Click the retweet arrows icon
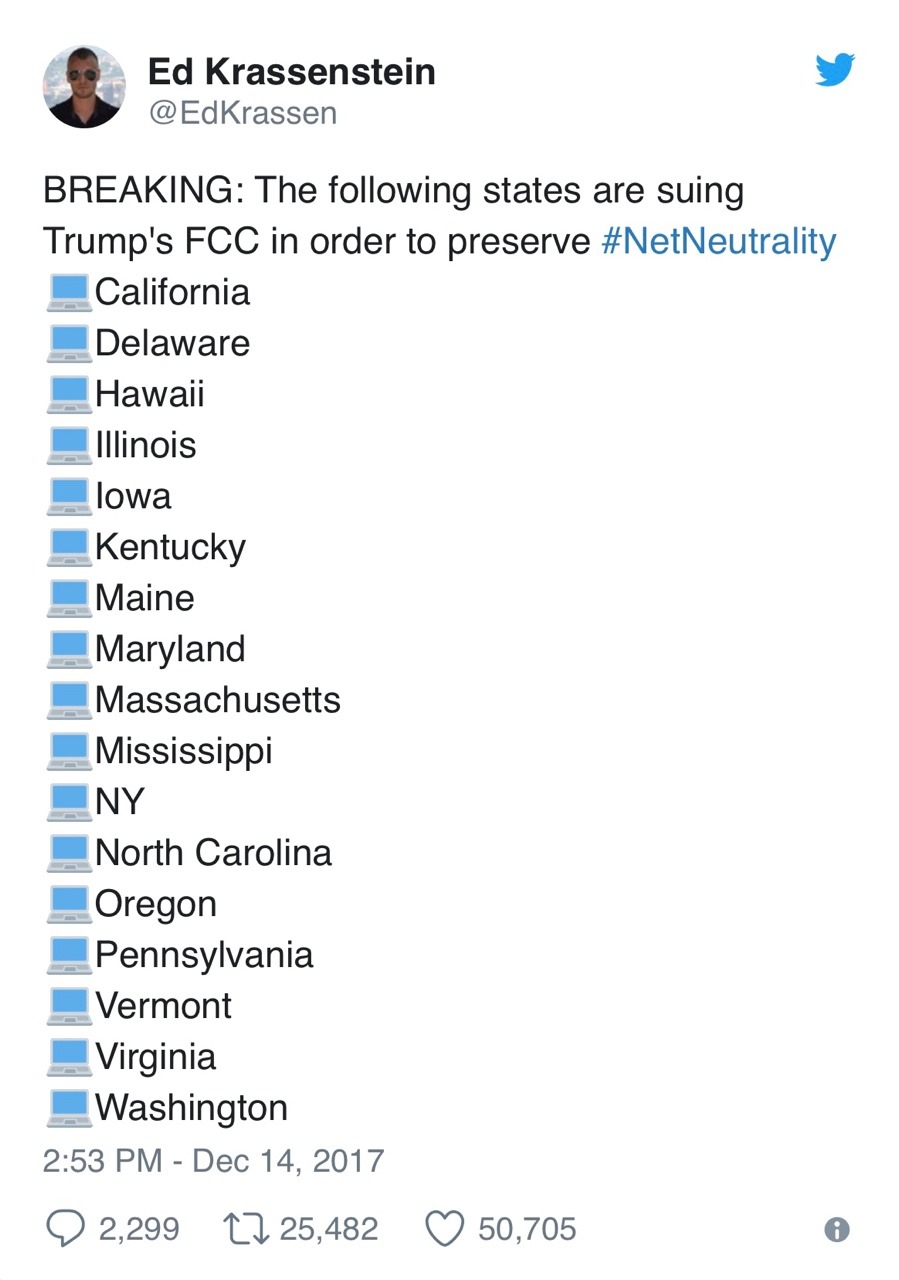This screenshot has width=899, height=1280. click(x=245, y=1229)
